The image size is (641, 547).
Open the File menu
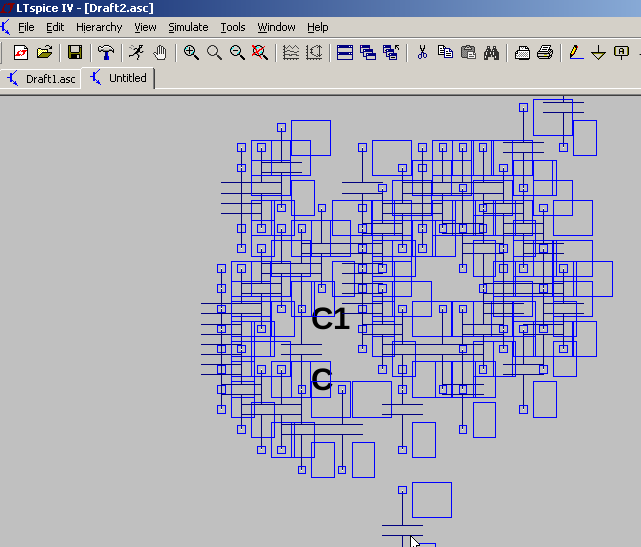[26, 27]
